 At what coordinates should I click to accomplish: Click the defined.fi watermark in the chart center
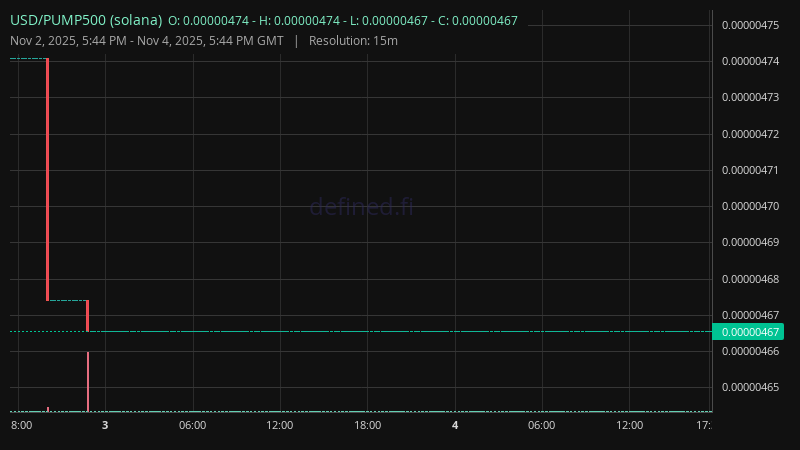360,206
